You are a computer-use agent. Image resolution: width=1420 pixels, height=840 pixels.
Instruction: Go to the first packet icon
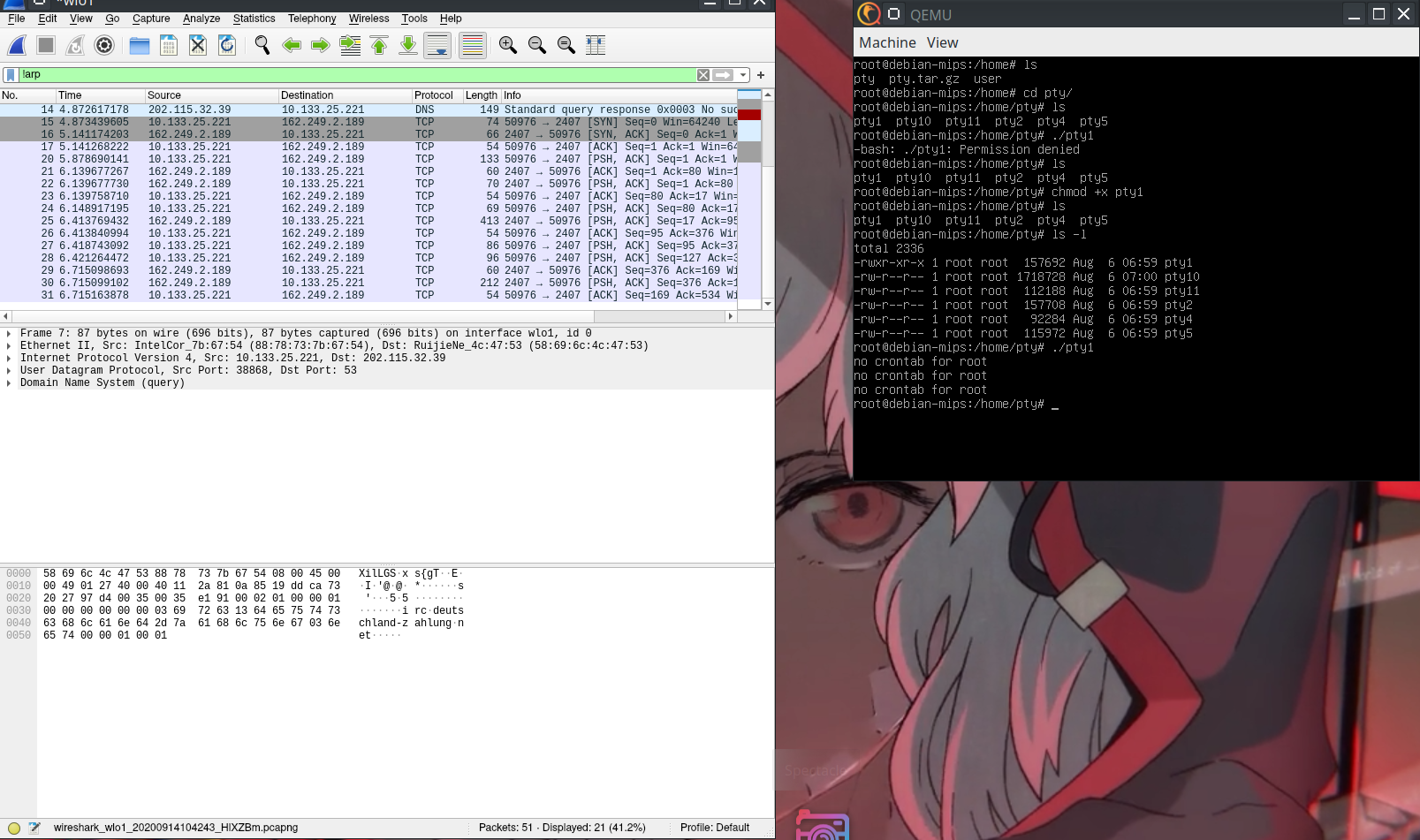[x=379, y=45]
